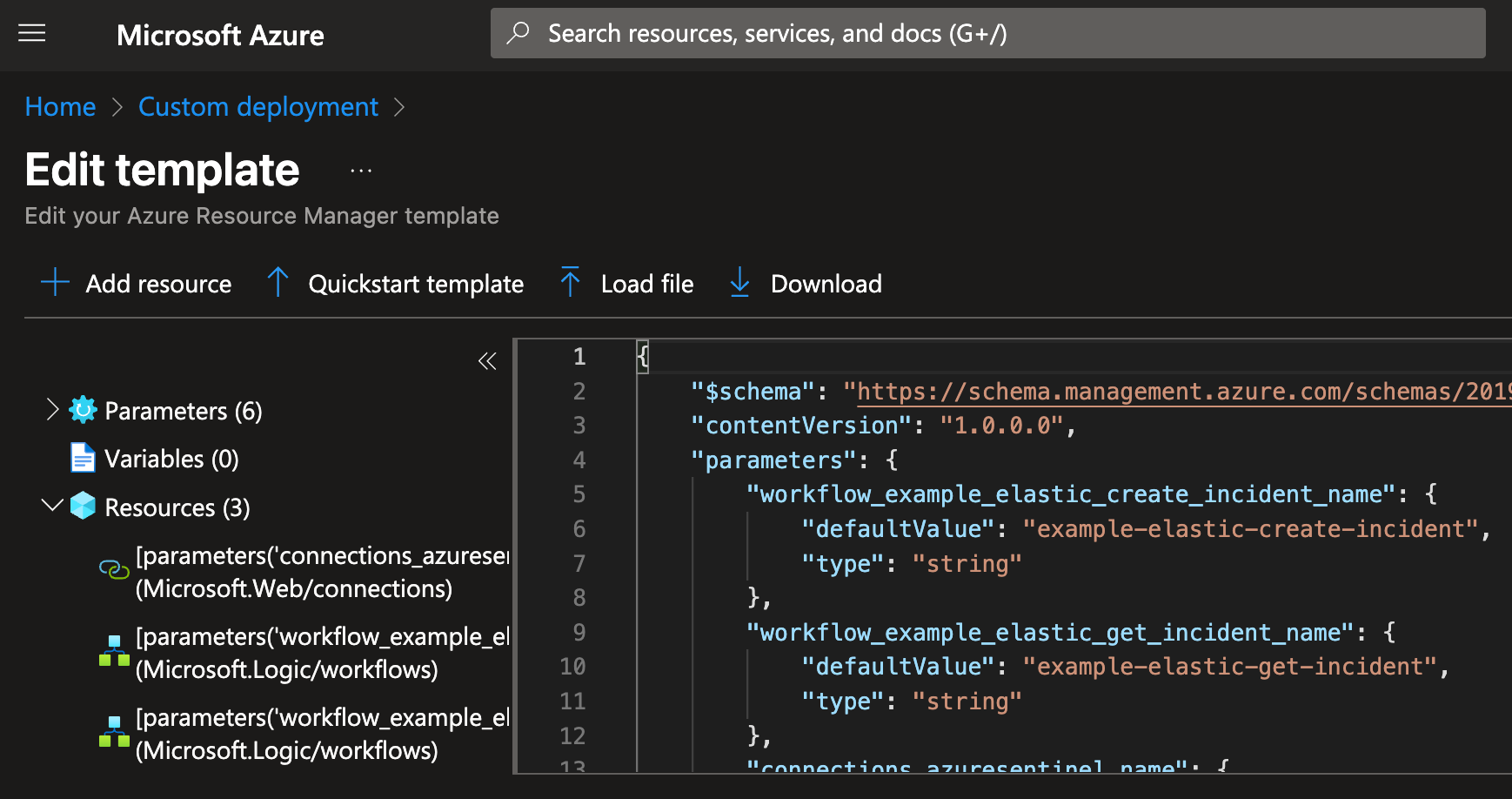1512x799 pixels.
Task: Select Variables (0) in the tree
Action: click(171, 459)
